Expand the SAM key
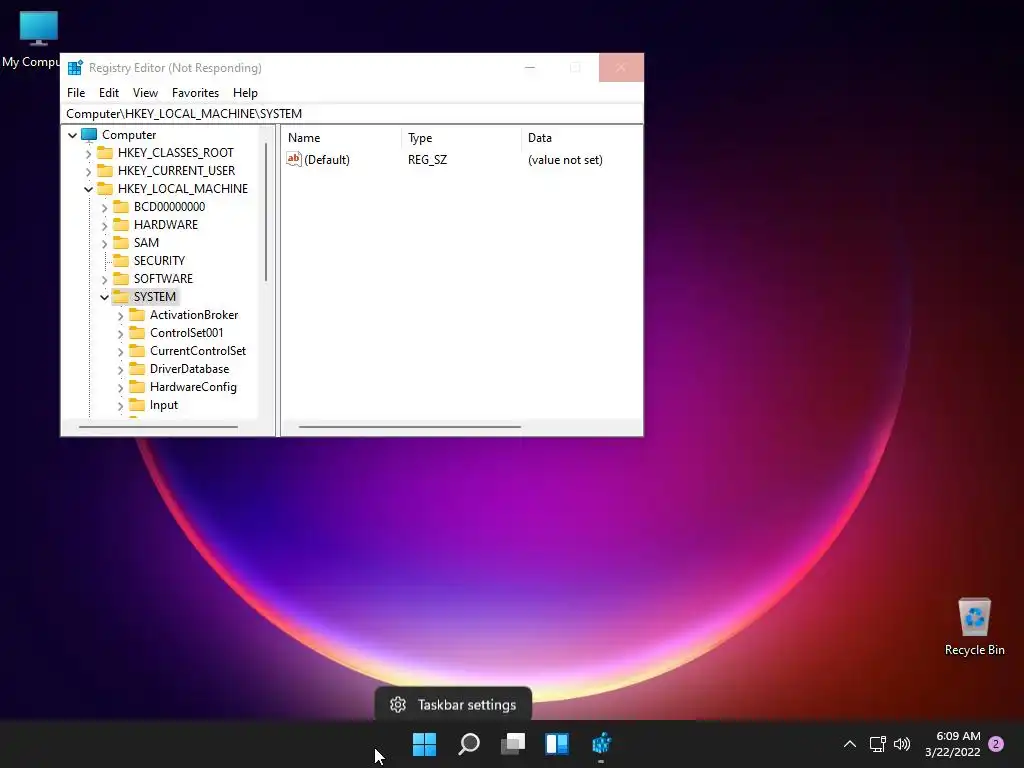 coord(104,244)
